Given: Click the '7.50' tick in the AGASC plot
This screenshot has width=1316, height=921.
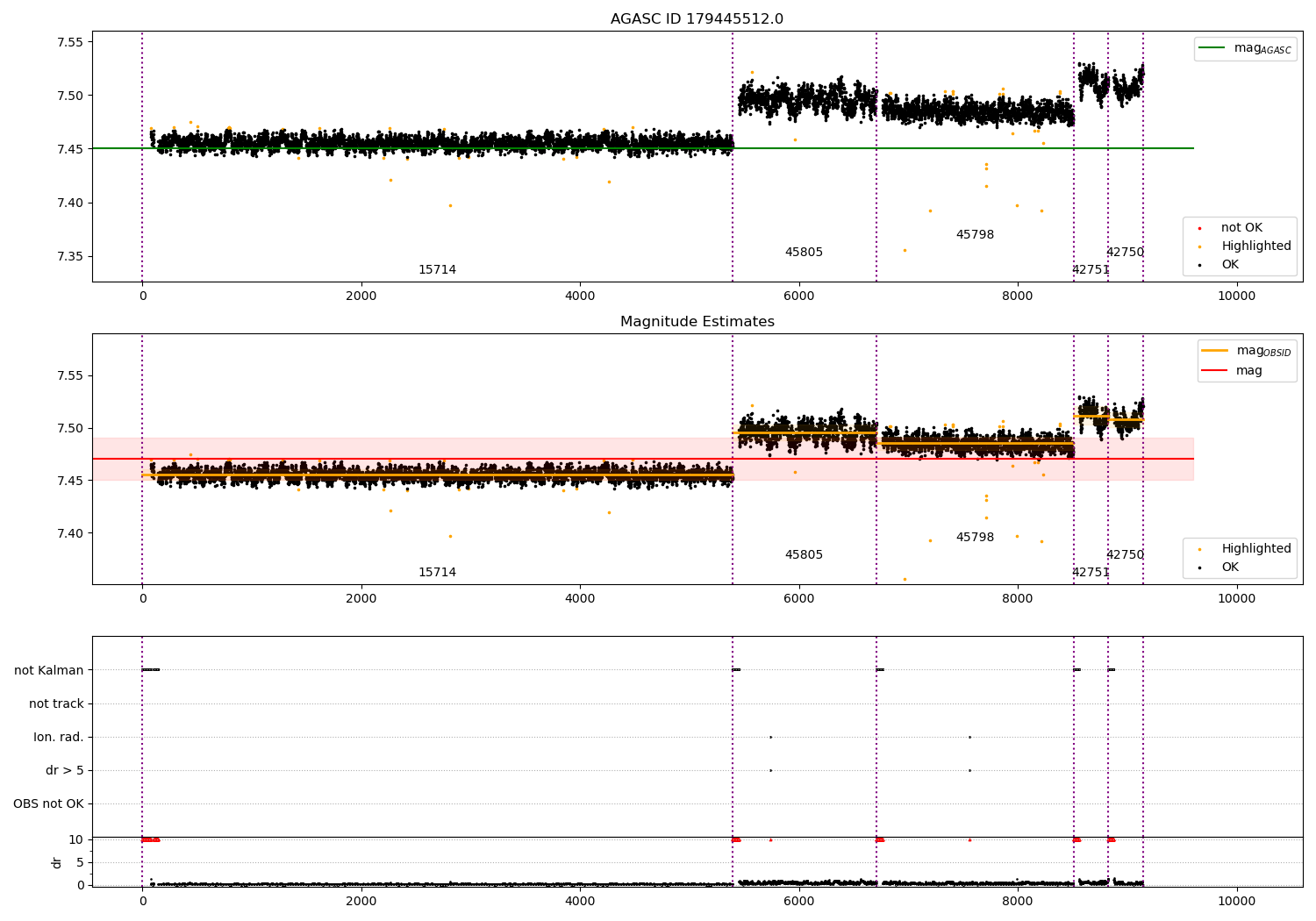Looking at the screenshot, I should tap(70, 96).
